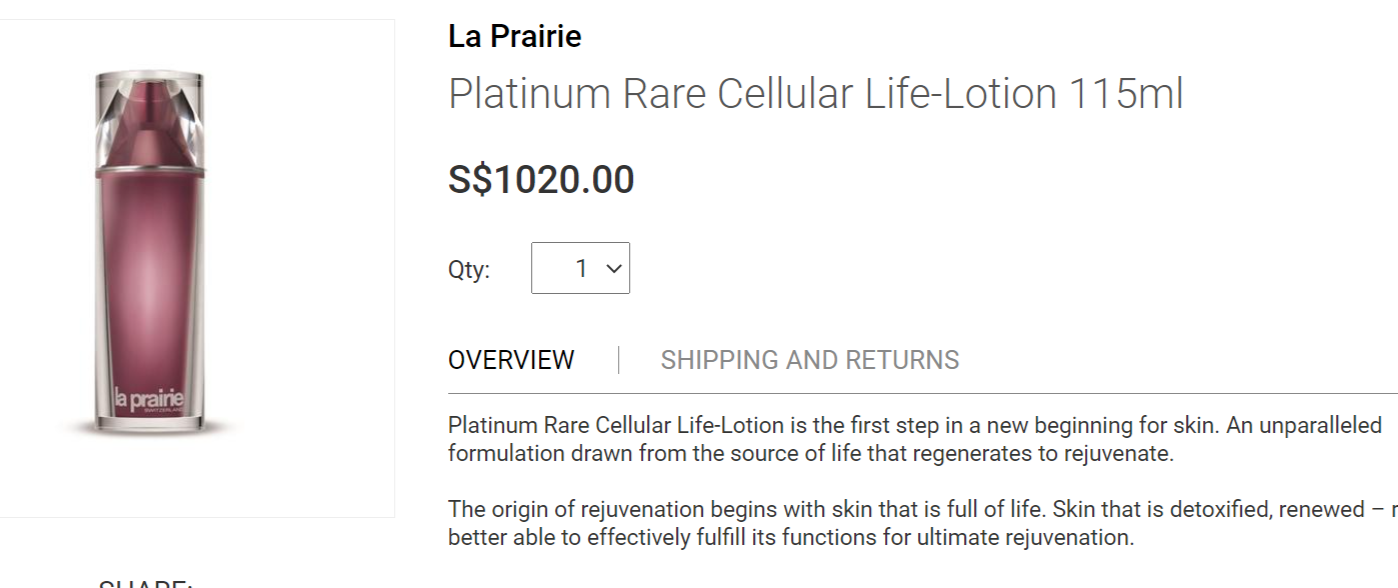Click "115ml" in the product title
This screenshot has width=1398, height=588.
click(1126, 94)
